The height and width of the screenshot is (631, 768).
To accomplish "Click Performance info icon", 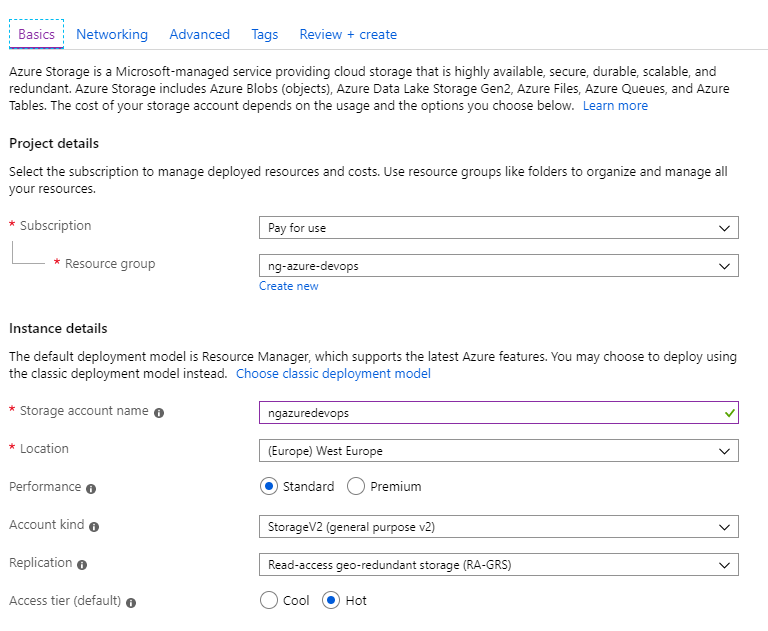I will [91, 489].
